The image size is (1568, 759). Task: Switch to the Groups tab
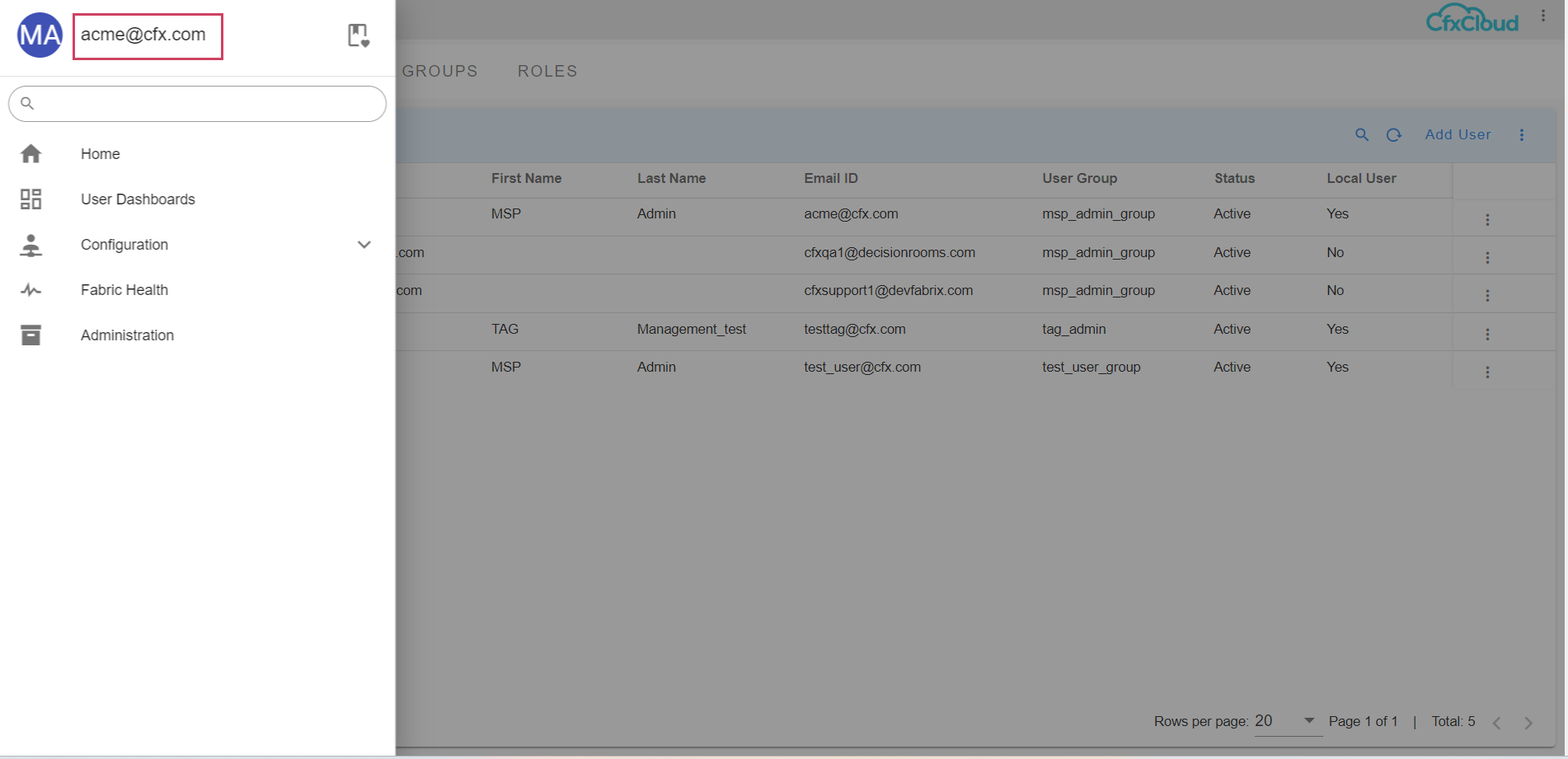(439, 72)
